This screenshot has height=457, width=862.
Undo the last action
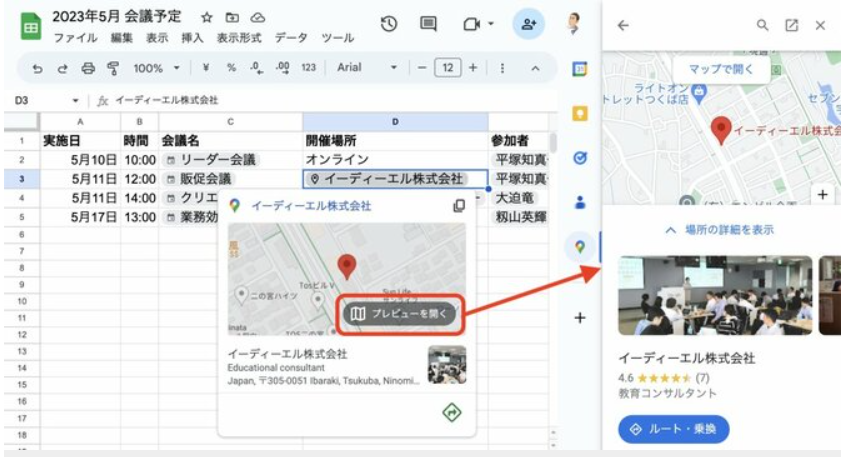(x=37, y=68)
